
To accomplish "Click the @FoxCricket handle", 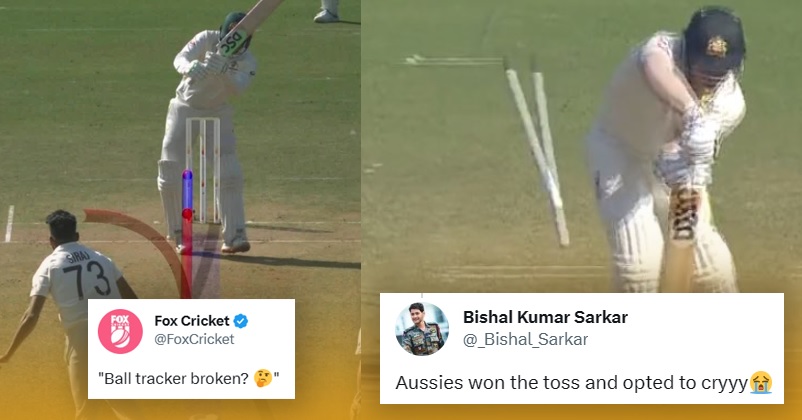I will (194, 339).
